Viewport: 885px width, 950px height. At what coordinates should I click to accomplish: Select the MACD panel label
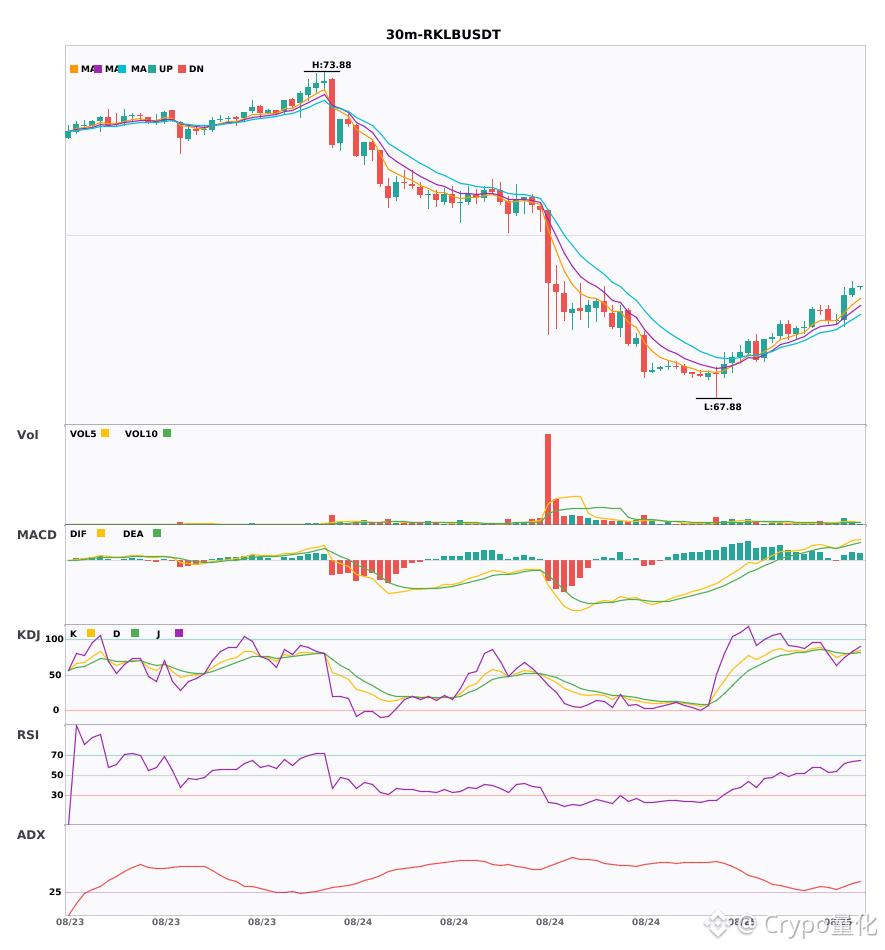point(36,535)
